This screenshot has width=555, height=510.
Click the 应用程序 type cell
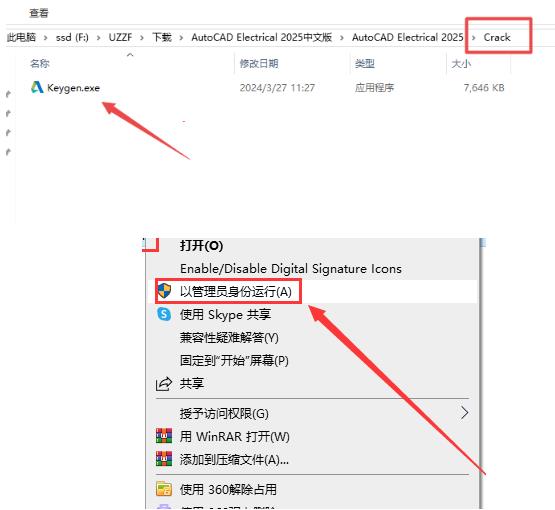click(374, 88)
